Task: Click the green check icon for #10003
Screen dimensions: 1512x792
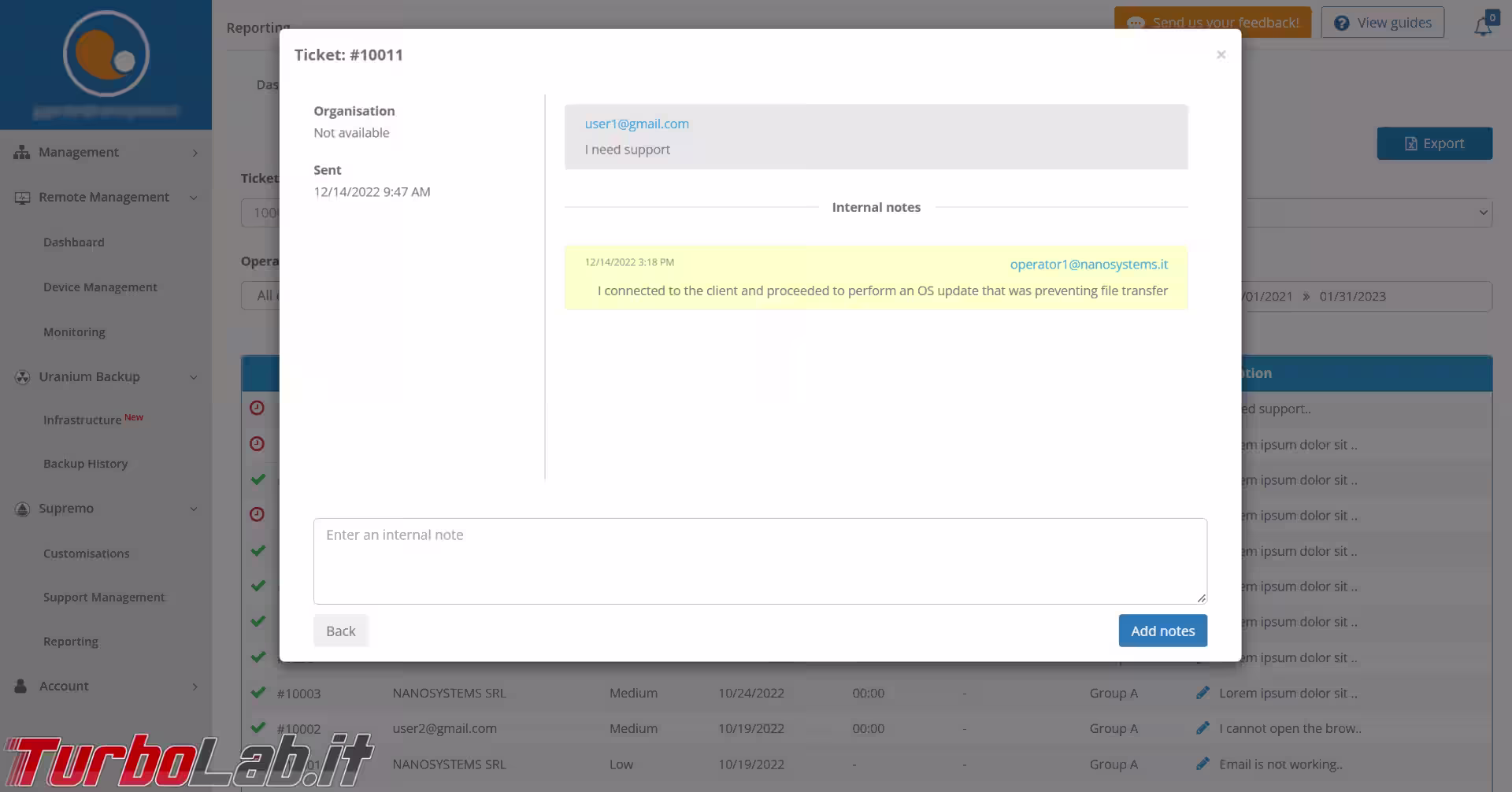Action: pos(258,693)
